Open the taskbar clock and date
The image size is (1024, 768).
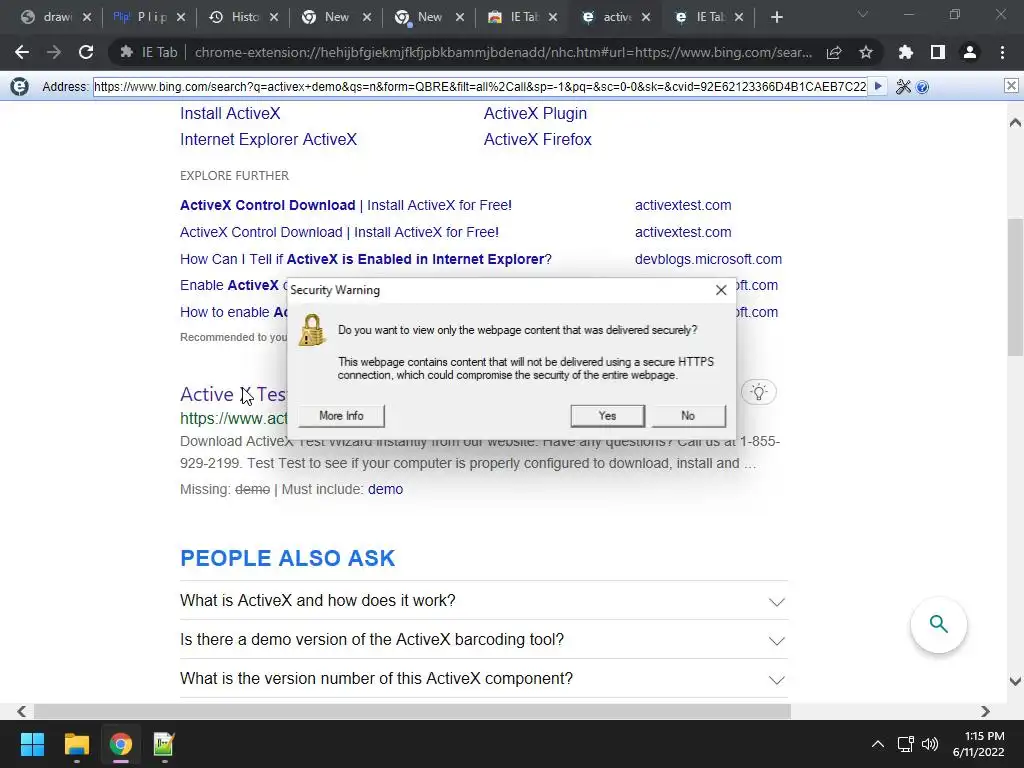tap(978, 744)
